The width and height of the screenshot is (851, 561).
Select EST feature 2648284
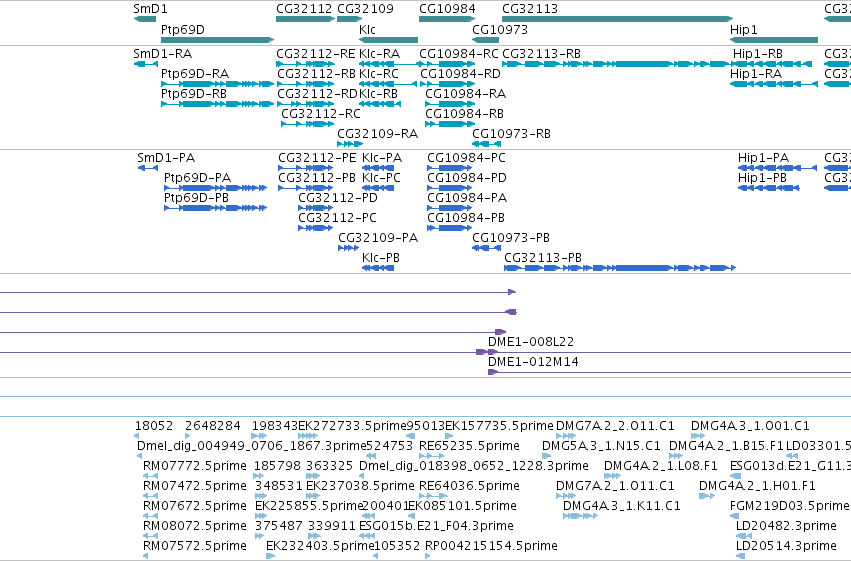[x=213, y=426]
